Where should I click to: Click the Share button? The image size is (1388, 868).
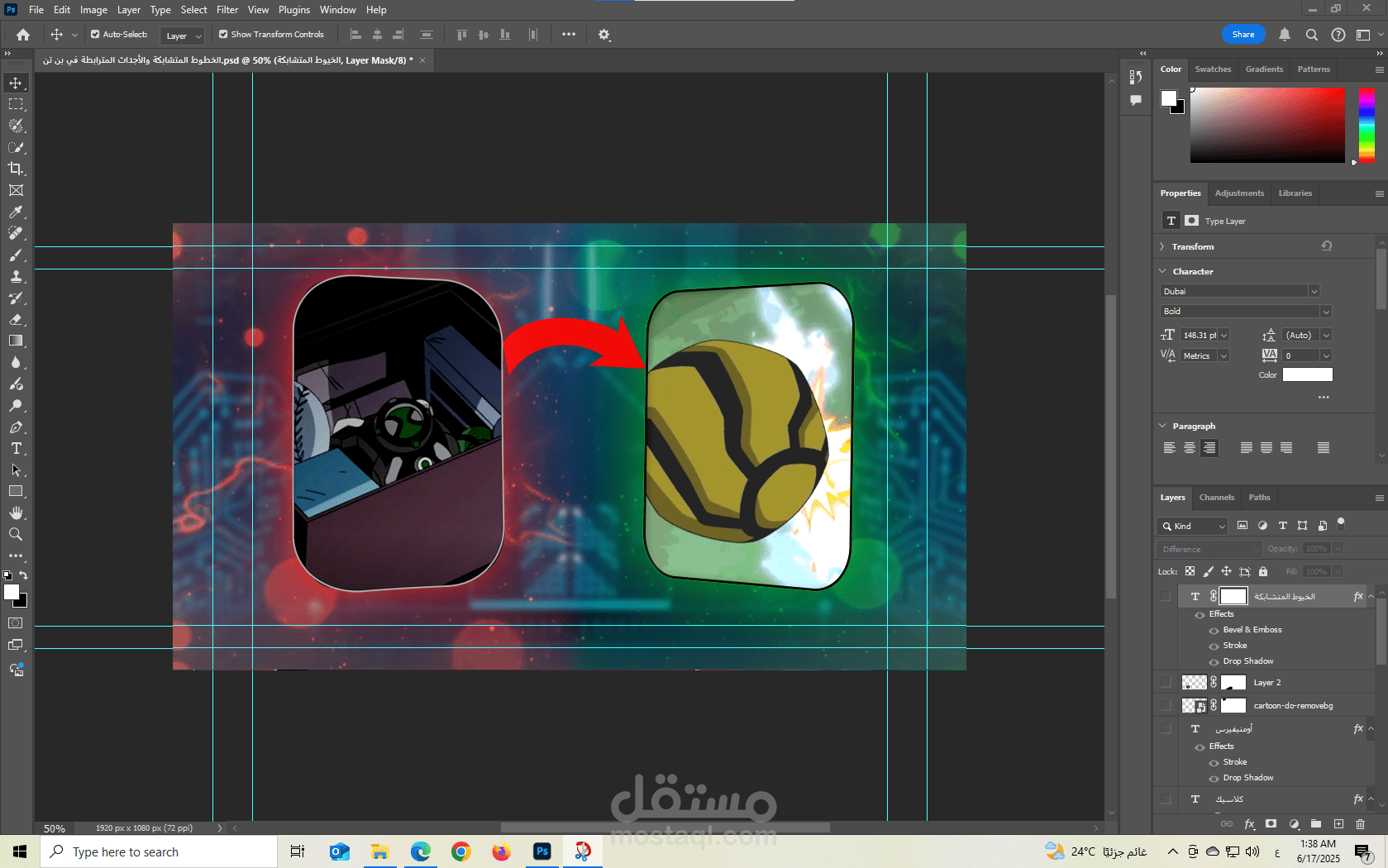1243,35
